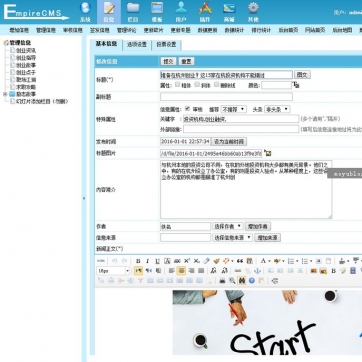The width and height of the screenshot is (362, 362).
Task: Open the 商城 (Shop) icon
Action: (x=229, y=8)
